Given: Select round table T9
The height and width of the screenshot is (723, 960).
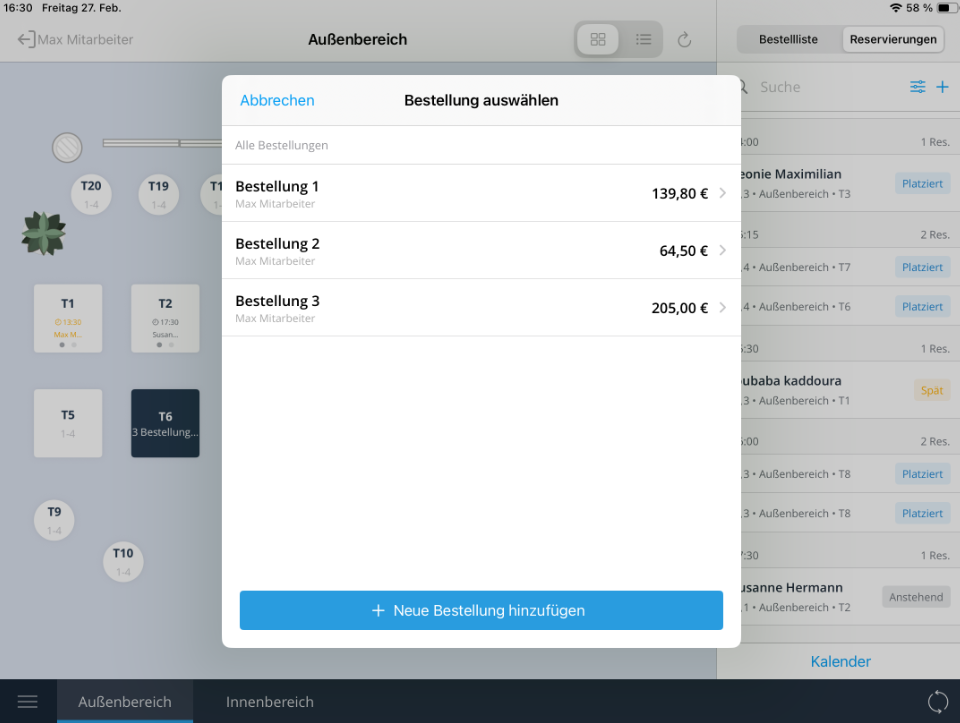Looking at the screenshot, I should pyautogui.click(x=54, y=520).
